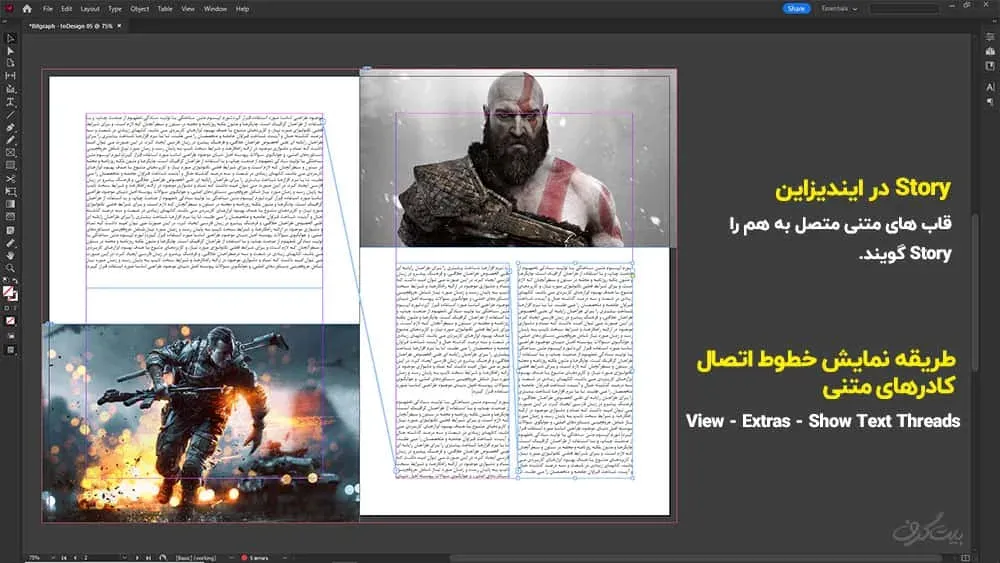Click the Fill and Stroke color box
This screenshot has width=1000, height=563.
tap(10, 294)
